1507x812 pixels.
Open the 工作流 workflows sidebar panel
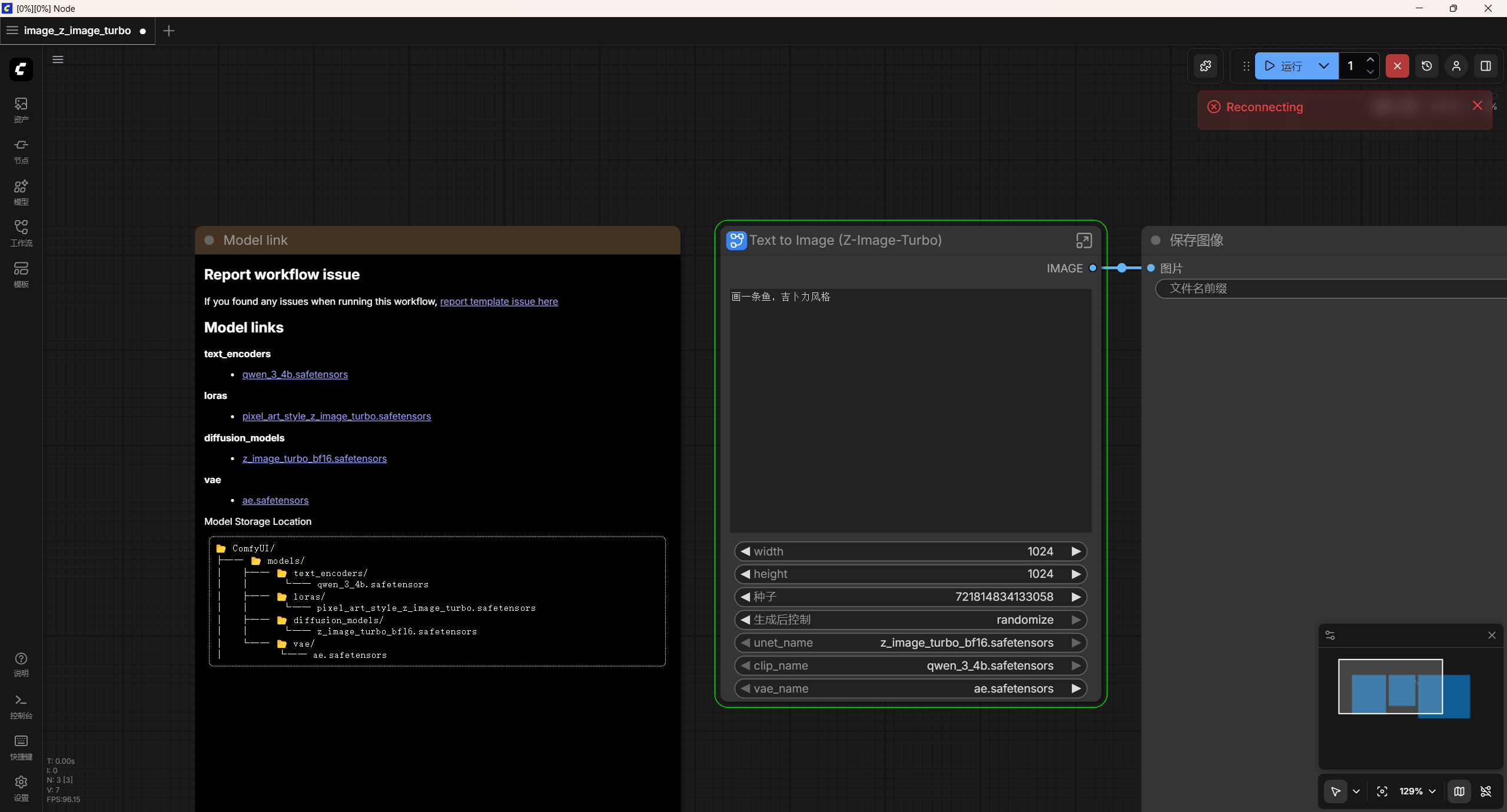pyautogui.click(x=21, y=234)
